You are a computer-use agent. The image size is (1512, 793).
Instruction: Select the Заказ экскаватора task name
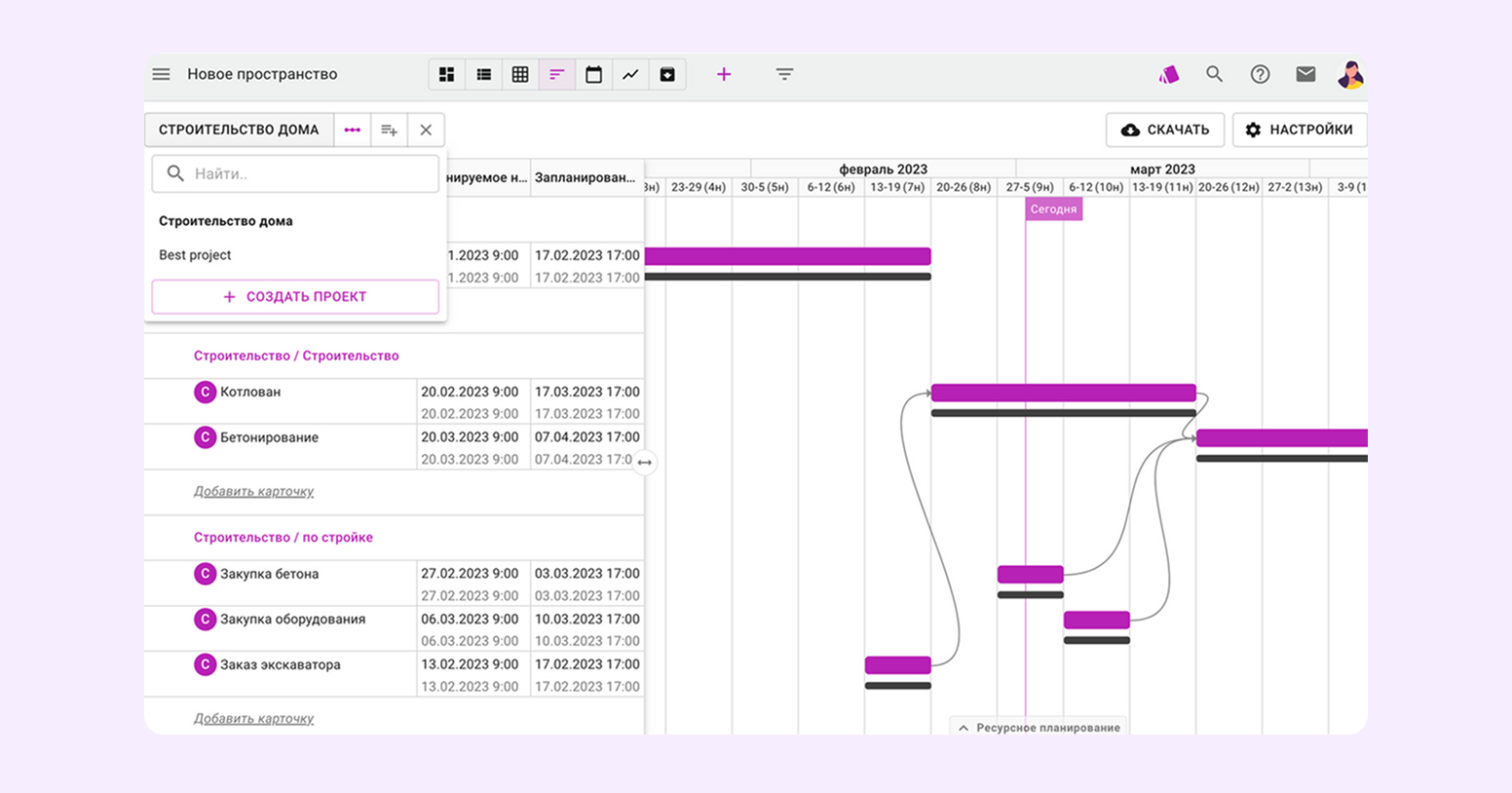[281, 664]
